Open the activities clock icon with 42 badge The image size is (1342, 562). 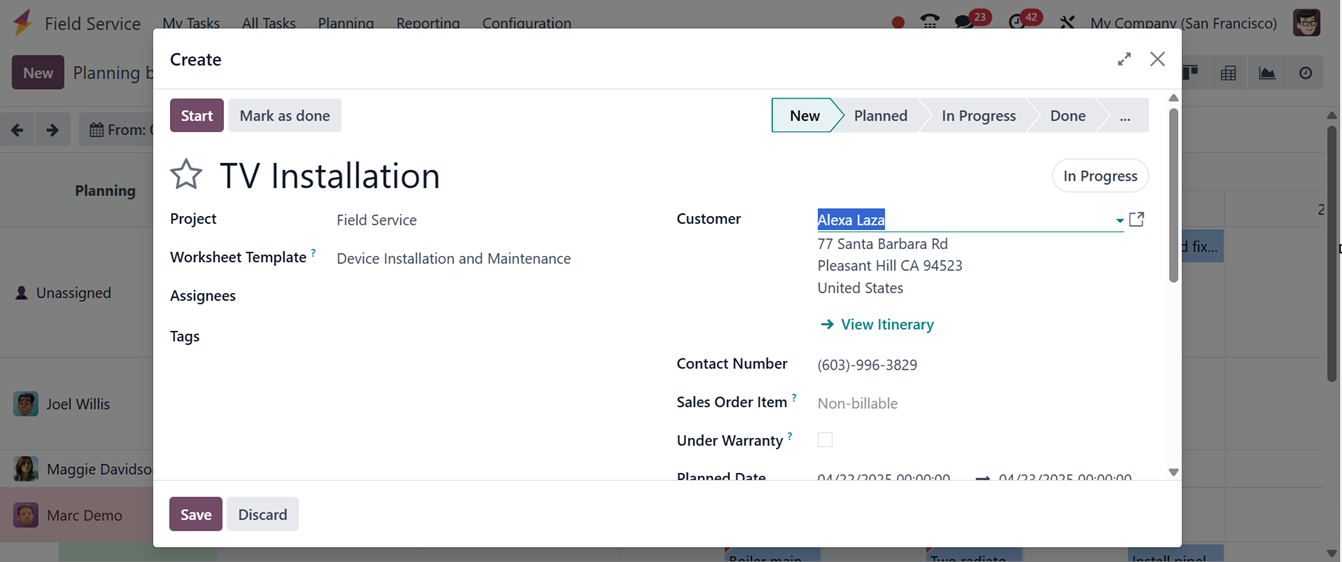click(1018, 22)
